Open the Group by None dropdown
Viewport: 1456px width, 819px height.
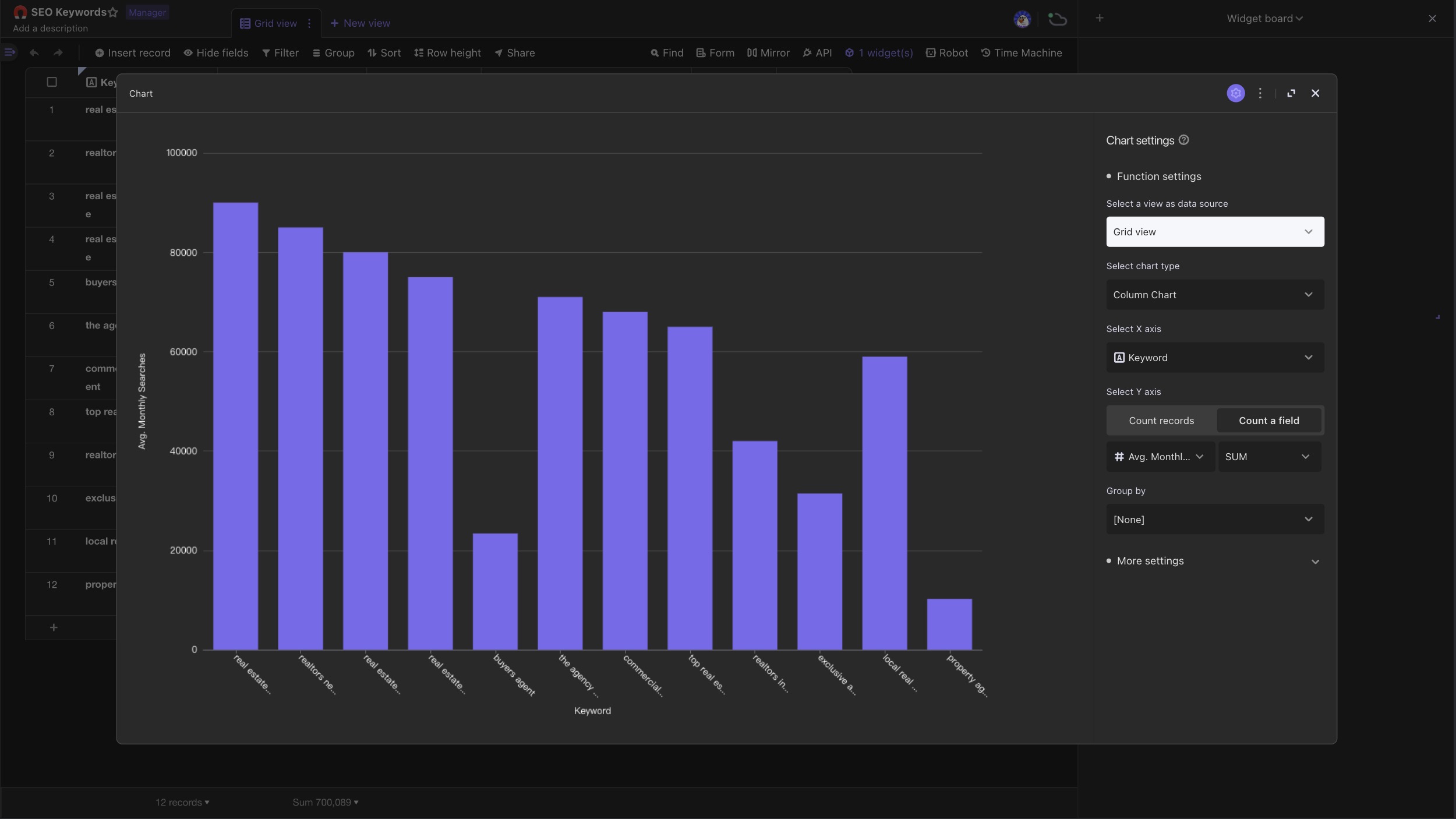1215,520
